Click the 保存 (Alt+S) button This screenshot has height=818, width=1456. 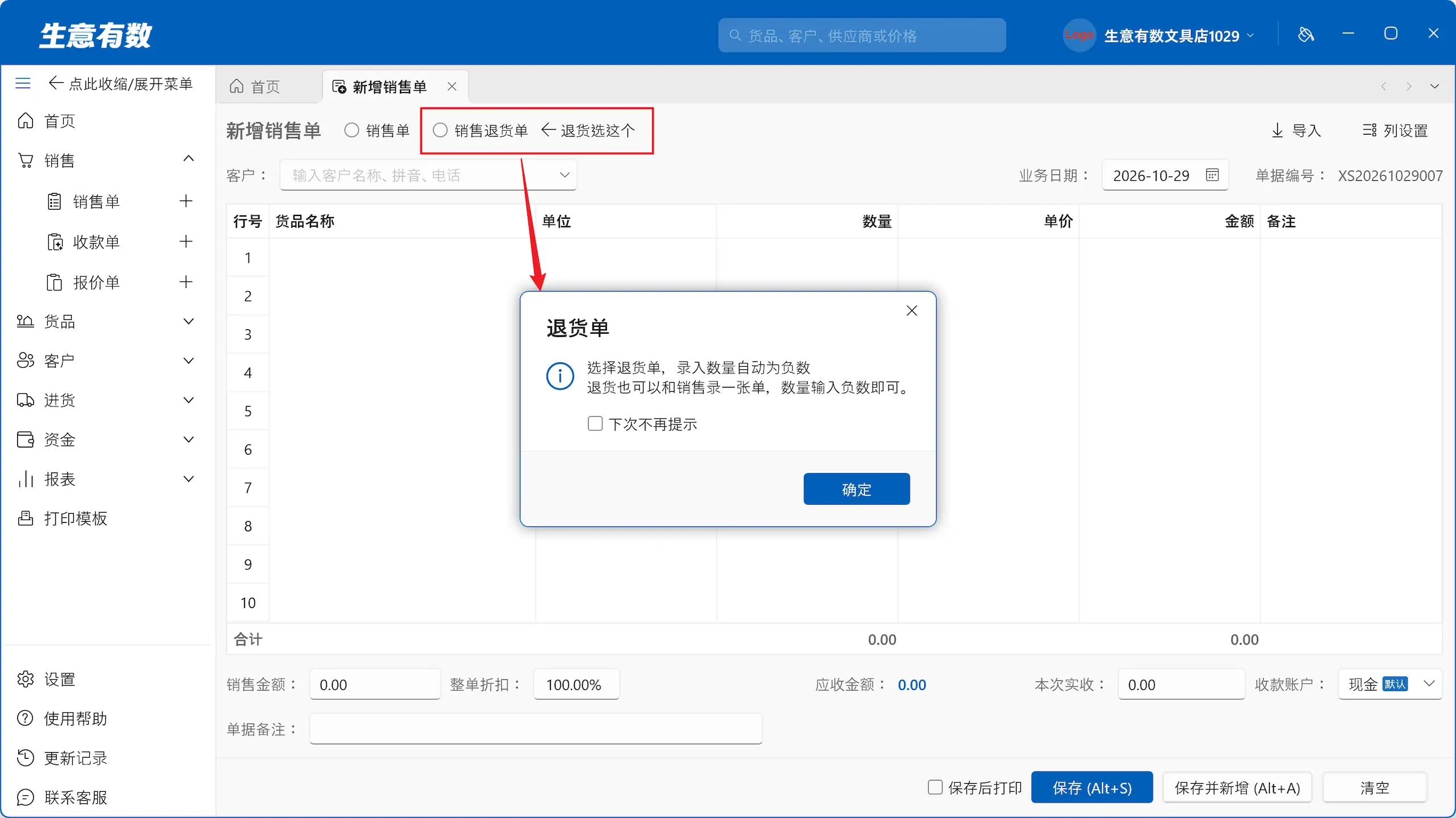(1092, 787)
